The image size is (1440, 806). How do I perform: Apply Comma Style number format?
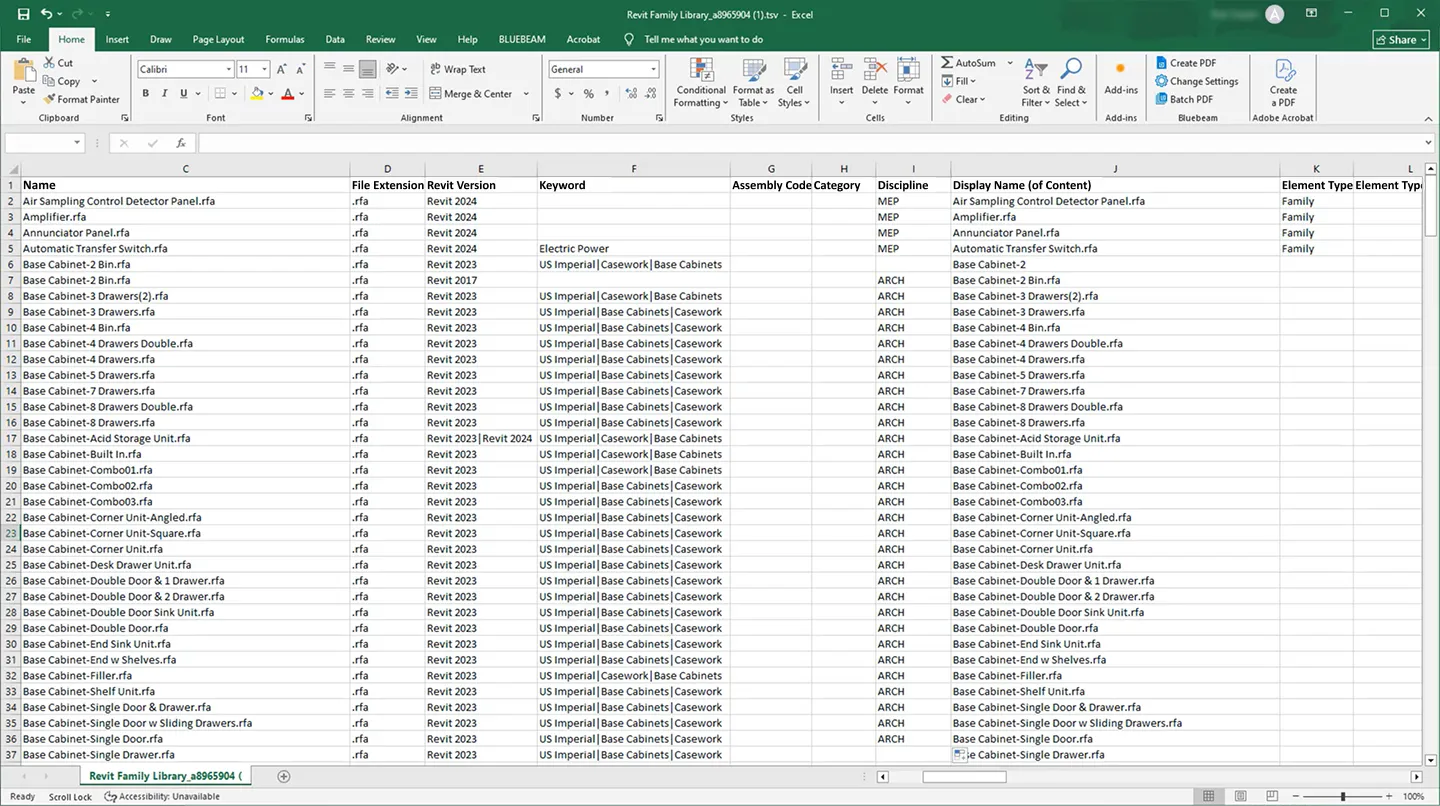[x=608, y=94]
